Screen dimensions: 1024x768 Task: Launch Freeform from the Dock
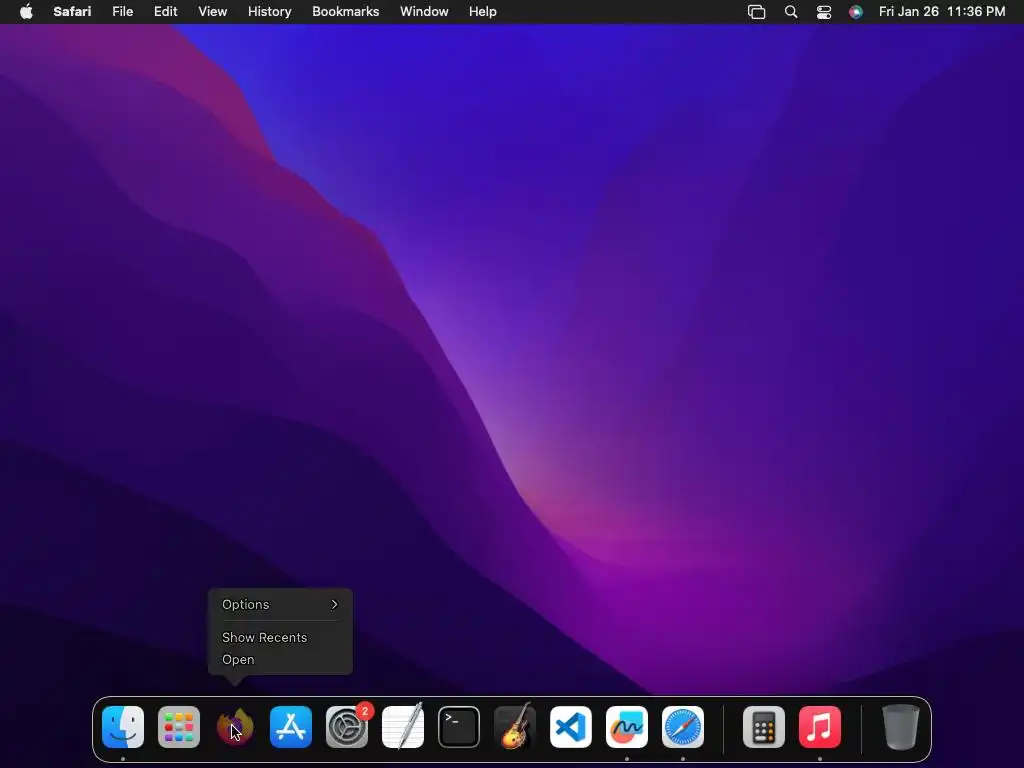click(x=627, y=727)
